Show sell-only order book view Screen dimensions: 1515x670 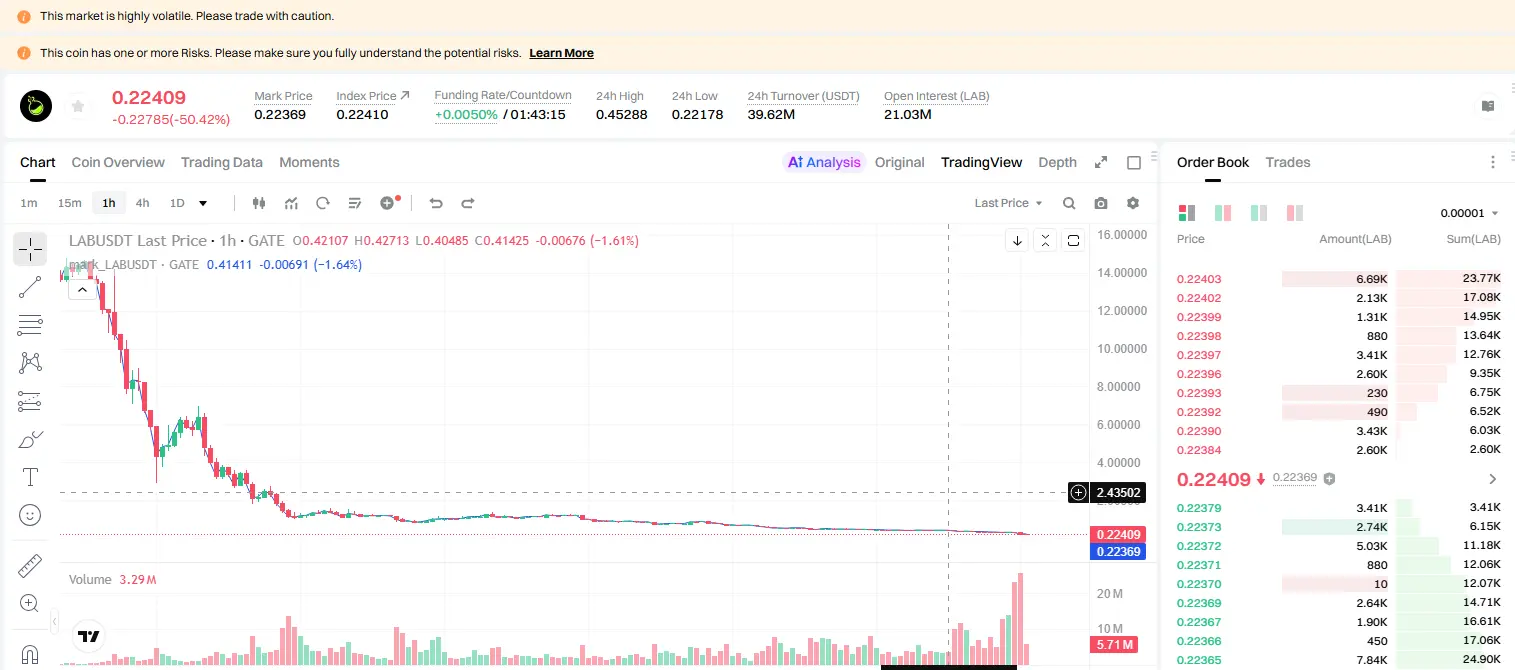[1295, 213]
